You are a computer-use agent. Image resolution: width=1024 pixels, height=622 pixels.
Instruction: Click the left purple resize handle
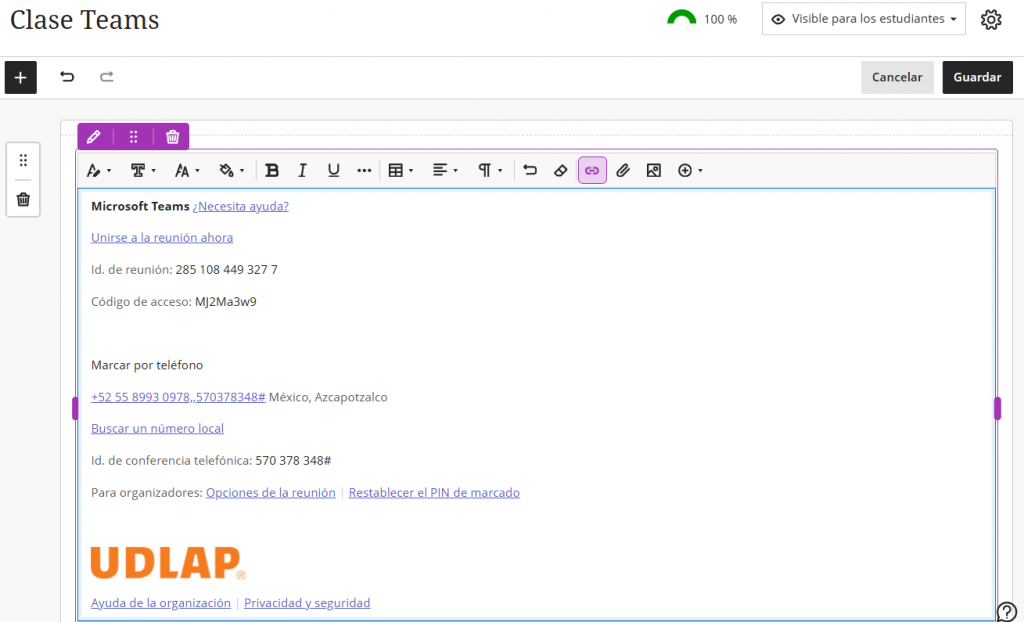(x=75, y=409)
